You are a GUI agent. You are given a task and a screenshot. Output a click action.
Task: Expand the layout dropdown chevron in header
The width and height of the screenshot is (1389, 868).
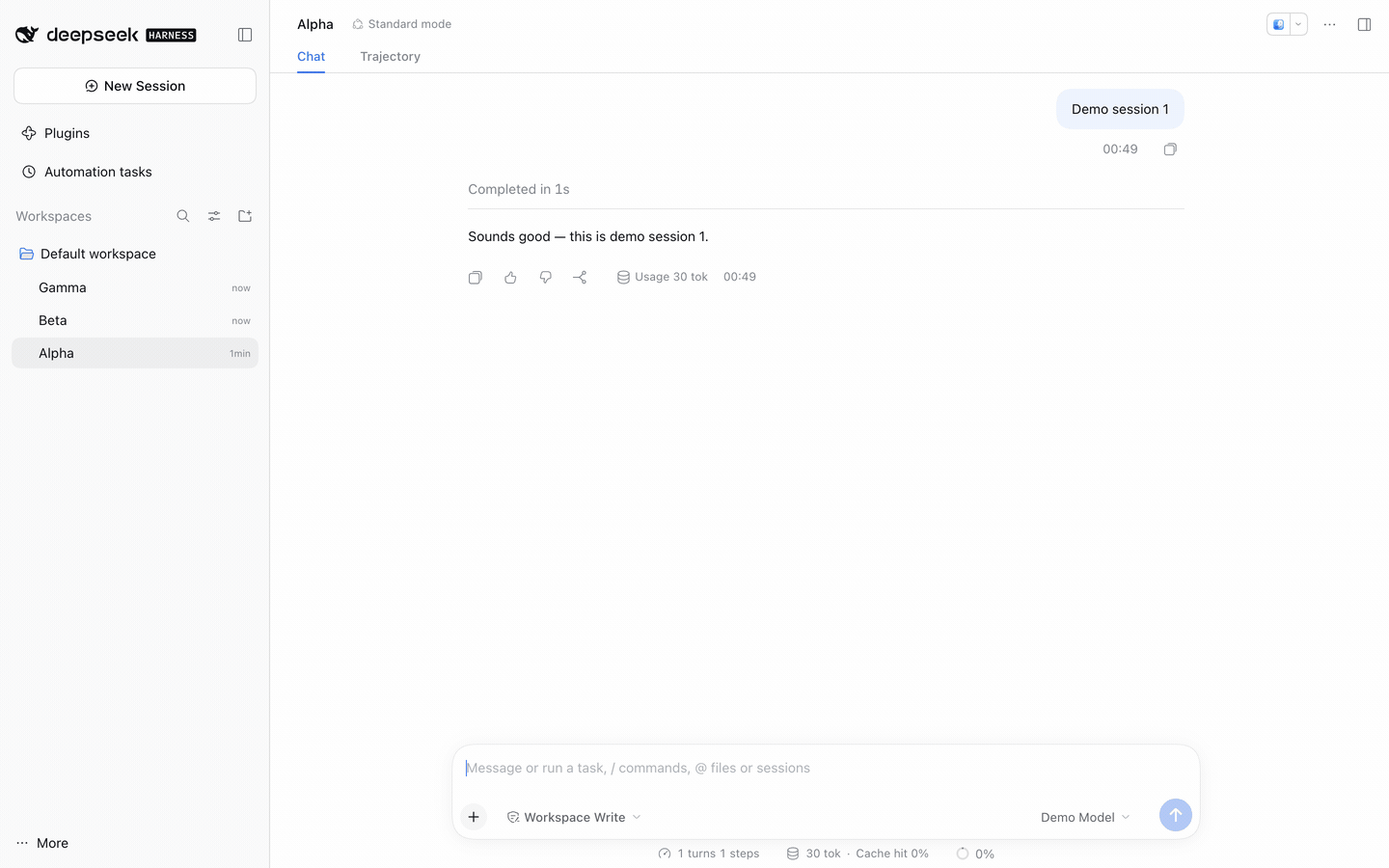1298,25
